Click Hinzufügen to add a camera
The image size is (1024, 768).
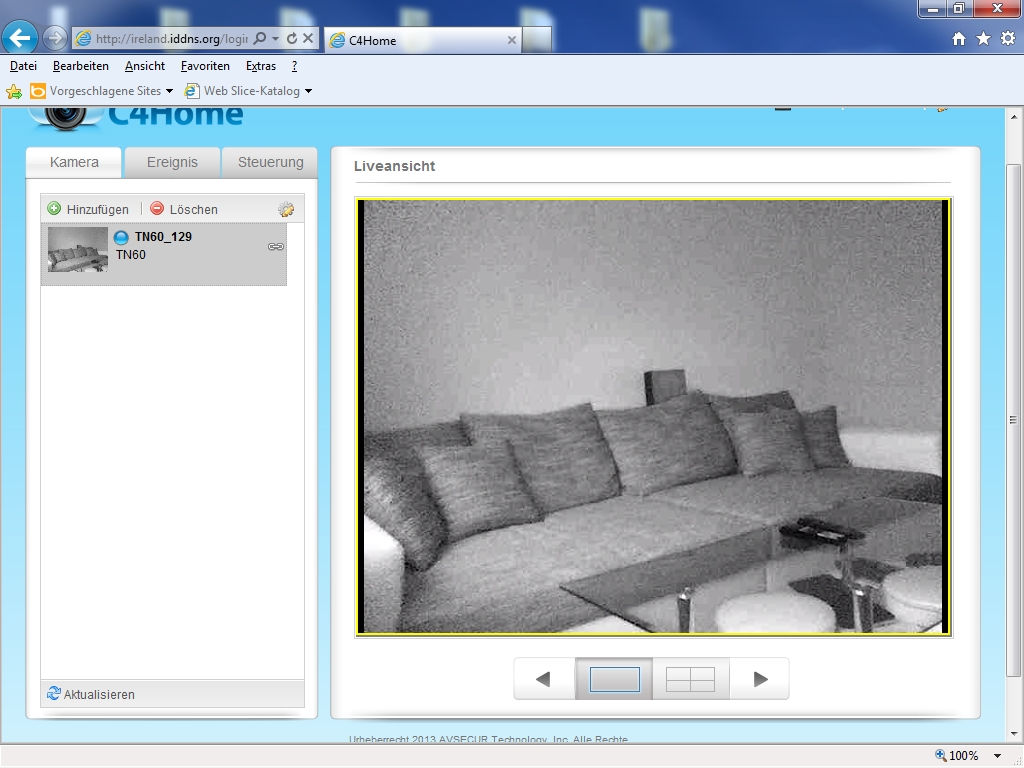(x=89, y=209)
